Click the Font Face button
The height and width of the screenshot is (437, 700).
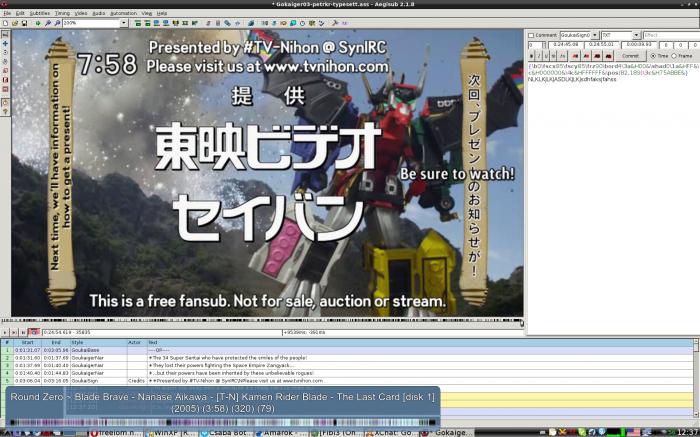pyautogui.click(x=562, y=56)
